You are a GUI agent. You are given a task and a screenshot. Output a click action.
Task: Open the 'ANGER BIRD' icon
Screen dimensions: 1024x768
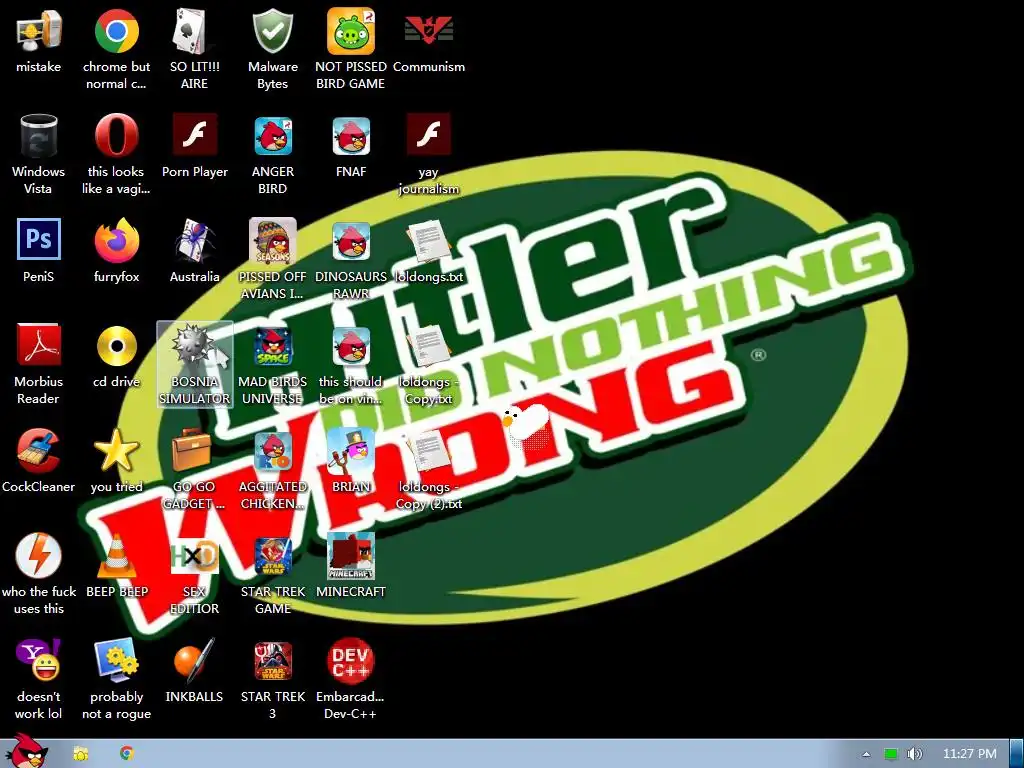273,136
